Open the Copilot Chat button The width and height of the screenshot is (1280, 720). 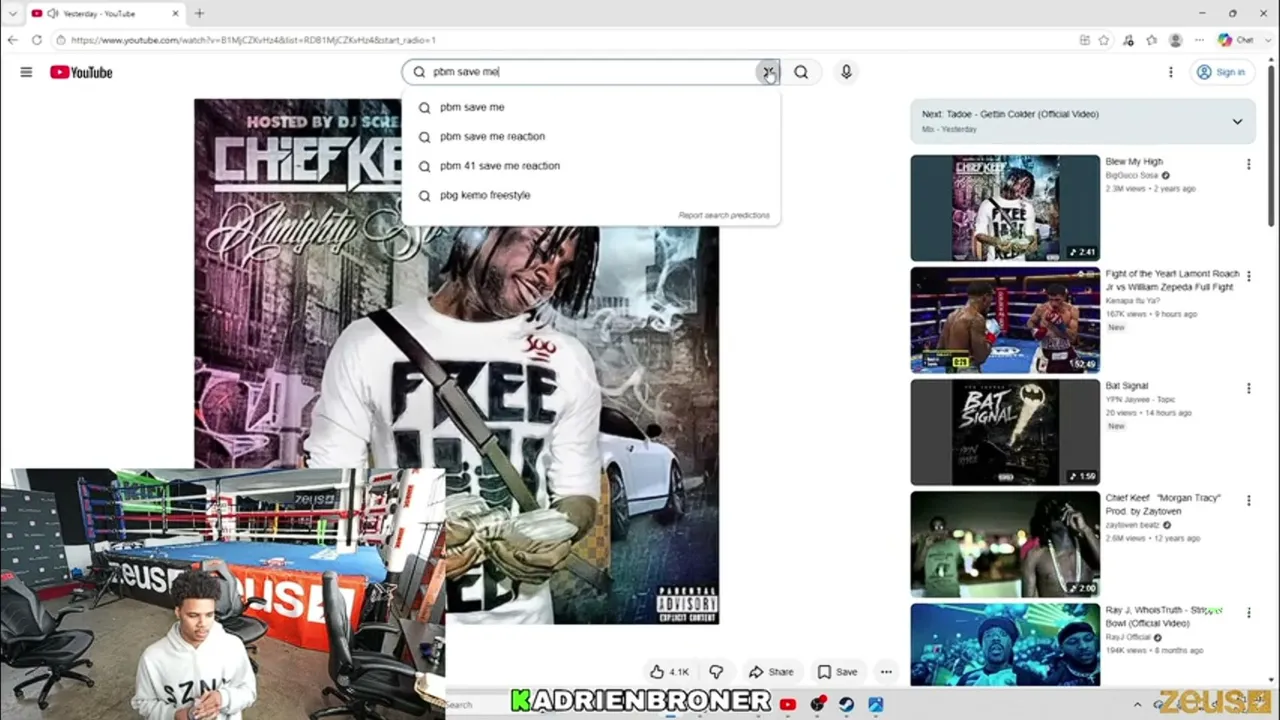pos(1236,40)
